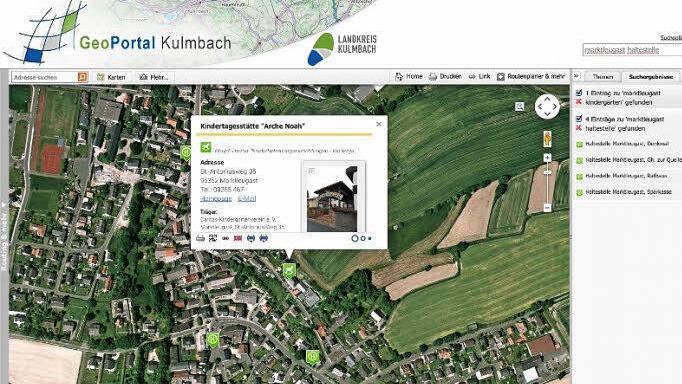The width and height of the screenshot is (682, 384).
Task: Toggle checkbox for 1 Eintrag kindergarten results
Action: pos(579,93)
